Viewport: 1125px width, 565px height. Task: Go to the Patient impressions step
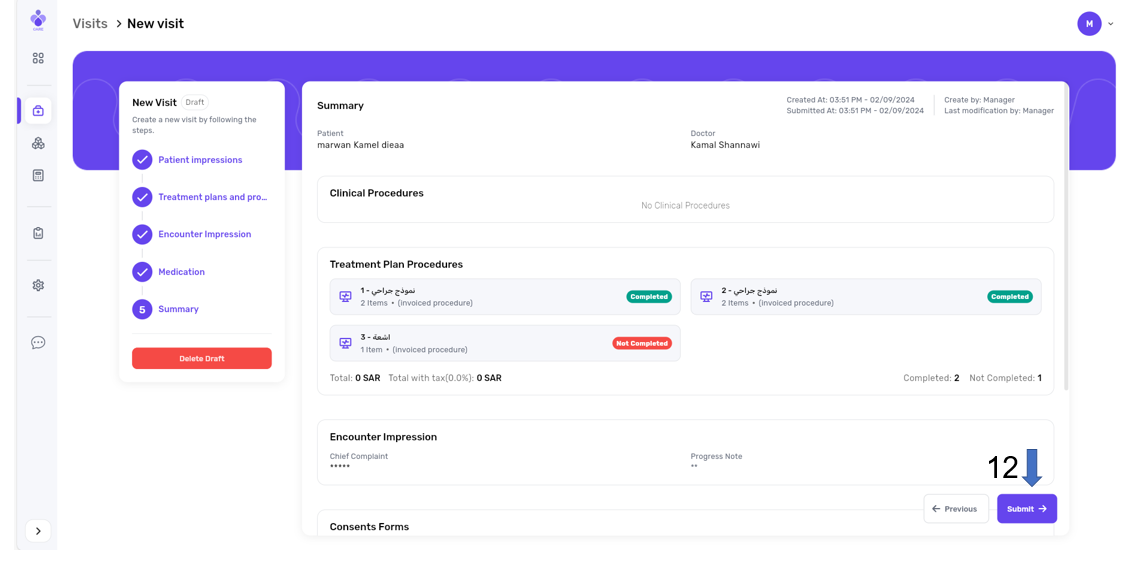[199, 160]
